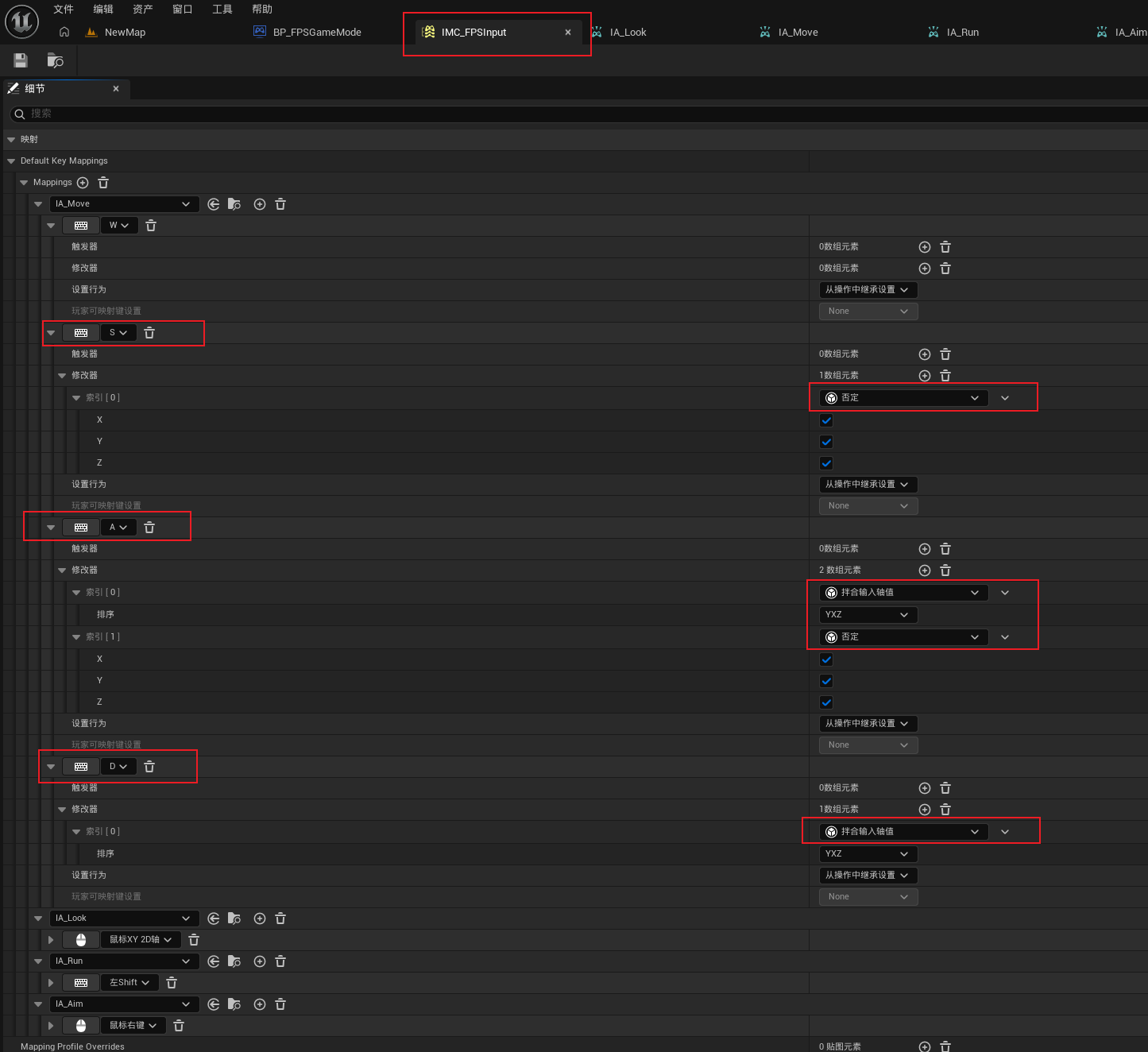Browse to asset in content browser icon
Image resolution: width=1148 pixels, height=1052 pixels.
[55, 60]
